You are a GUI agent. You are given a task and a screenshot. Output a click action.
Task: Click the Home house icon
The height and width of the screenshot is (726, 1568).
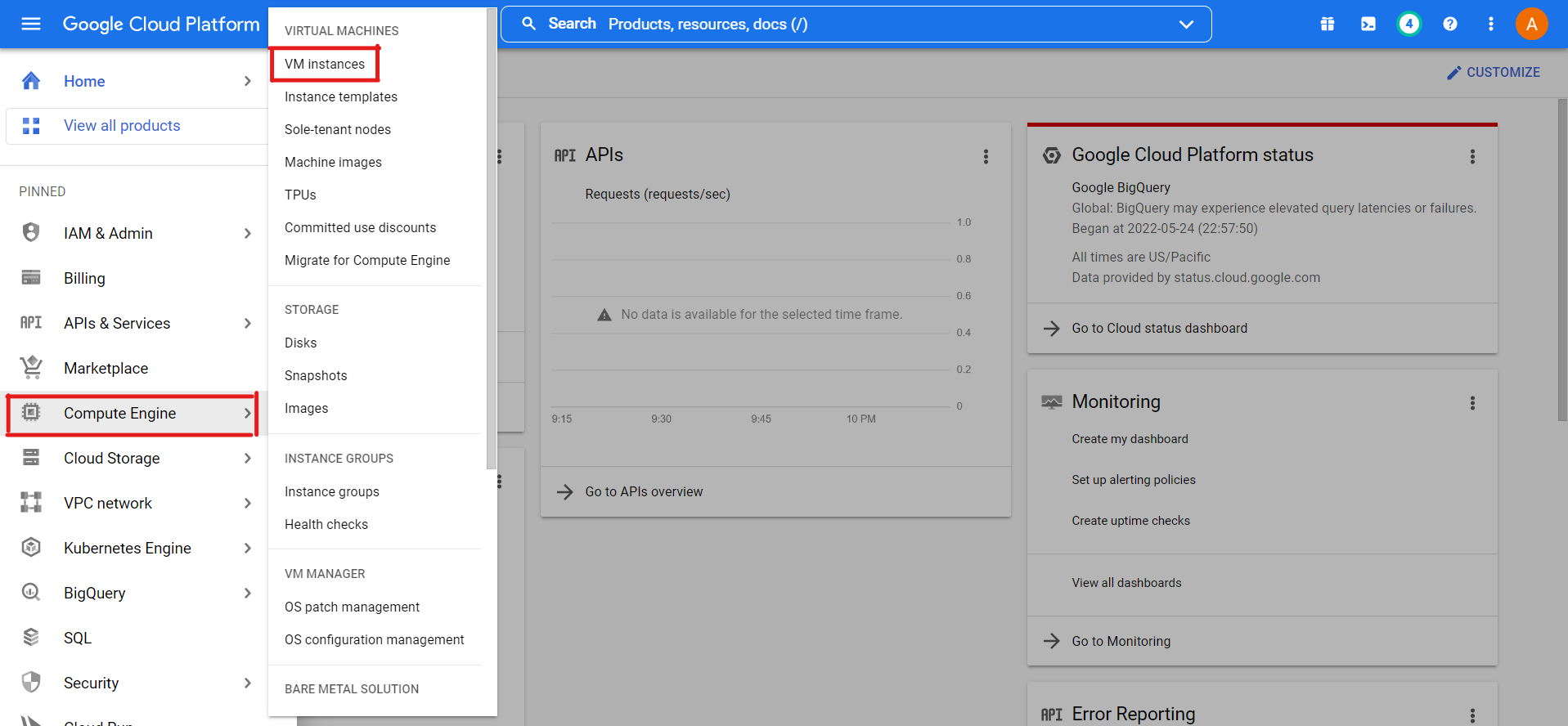tap(31, 81)
